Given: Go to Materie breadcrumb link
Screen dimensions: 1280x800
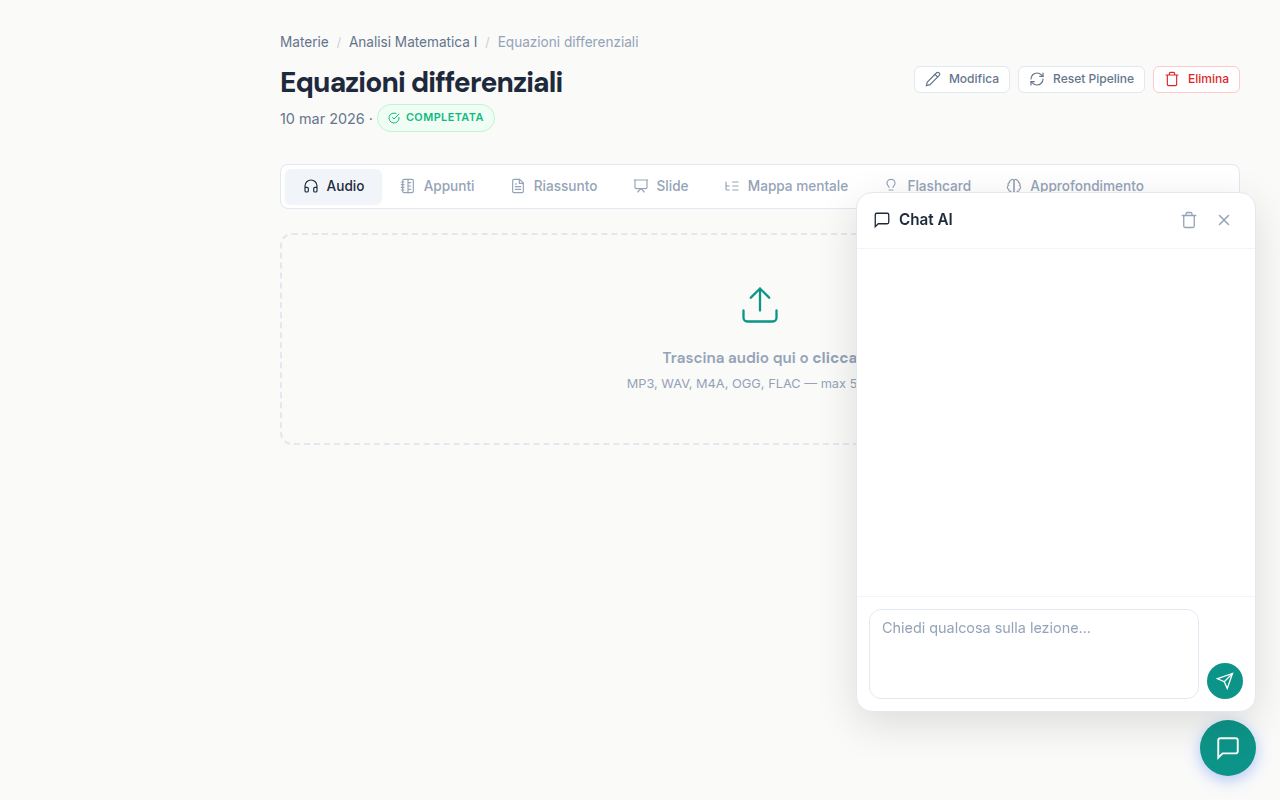Looking at the screenshot, I should click(304, 42).
